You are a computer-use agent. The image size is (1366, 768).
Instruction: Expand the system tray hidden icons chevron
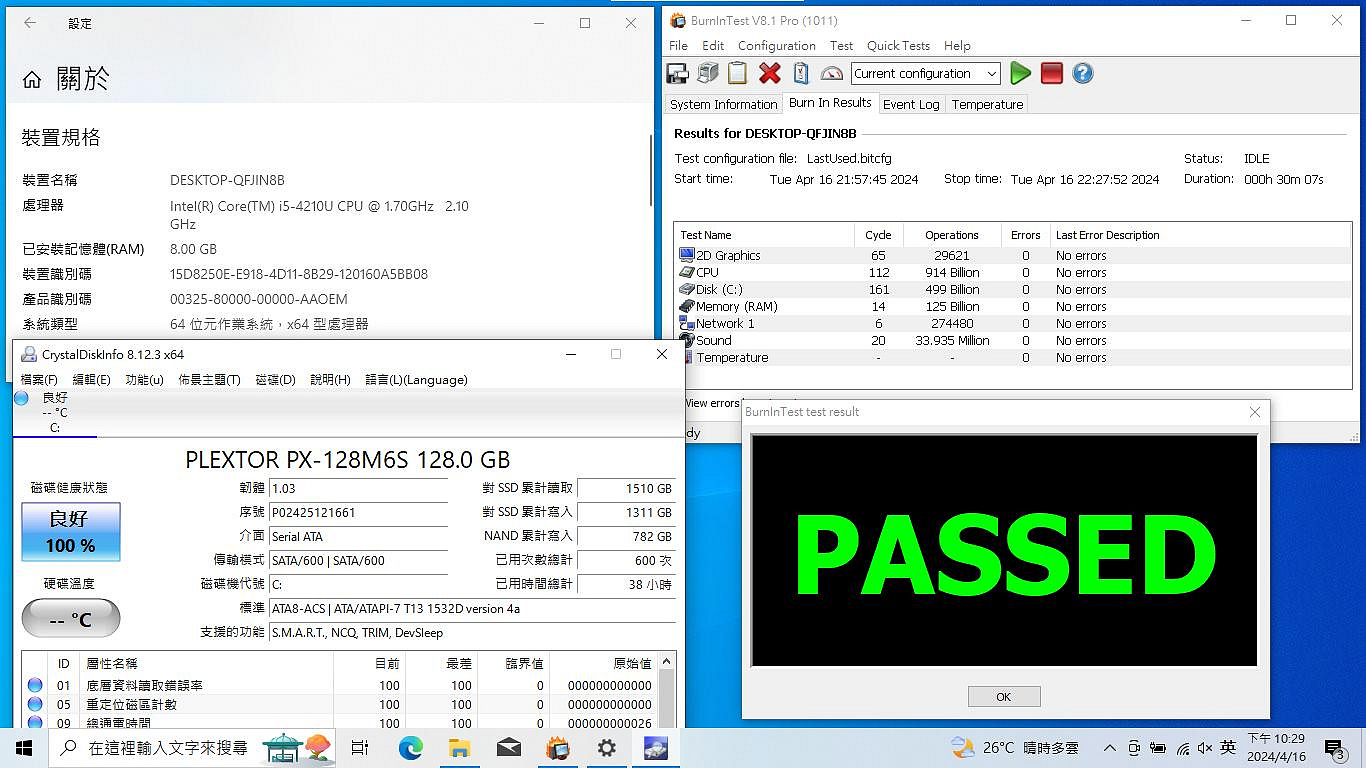click(x=1110, y=748)
